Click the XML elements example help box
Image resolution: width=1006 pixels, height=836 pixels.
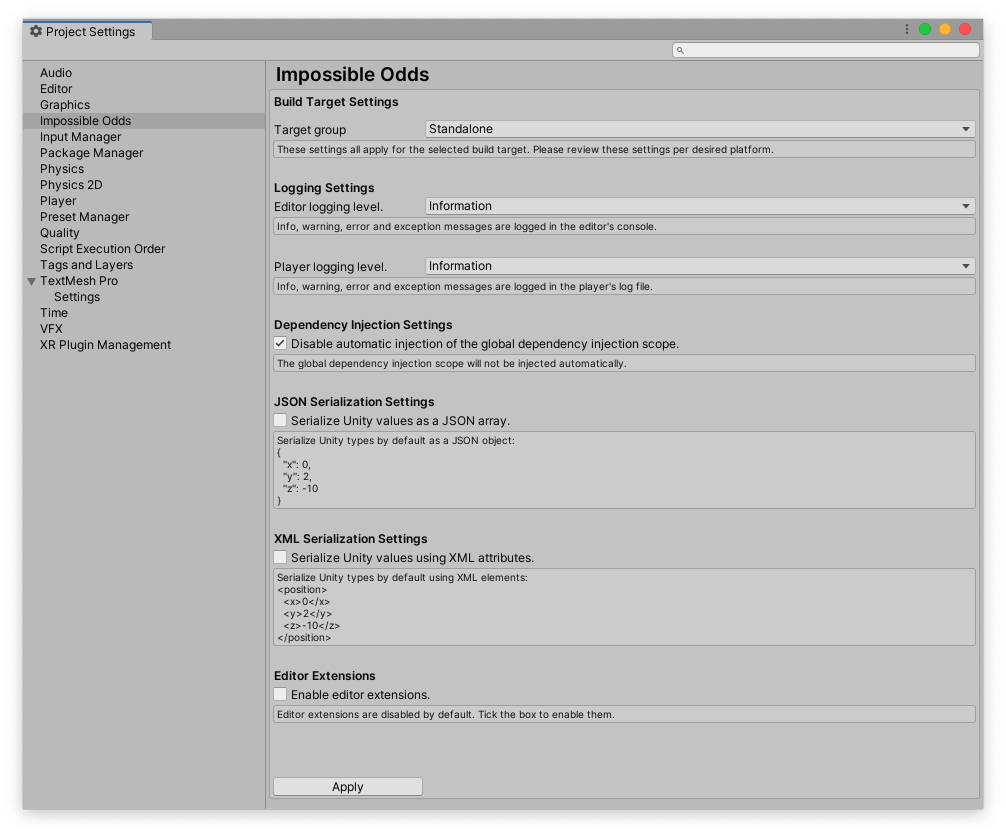click(x=624, y=607)
